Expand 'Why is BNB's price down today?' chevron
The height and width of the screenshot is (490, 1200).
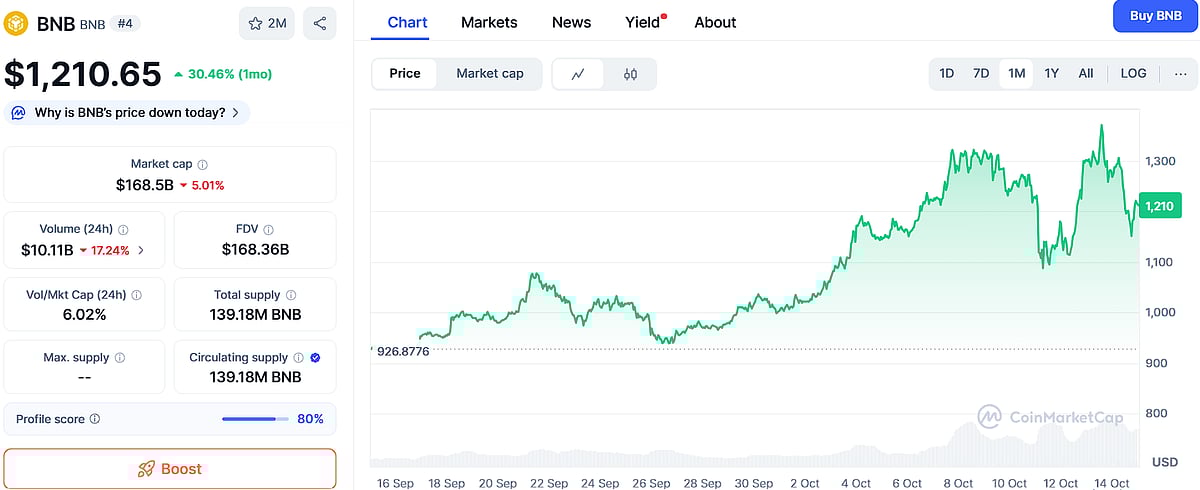pos(235,113)
